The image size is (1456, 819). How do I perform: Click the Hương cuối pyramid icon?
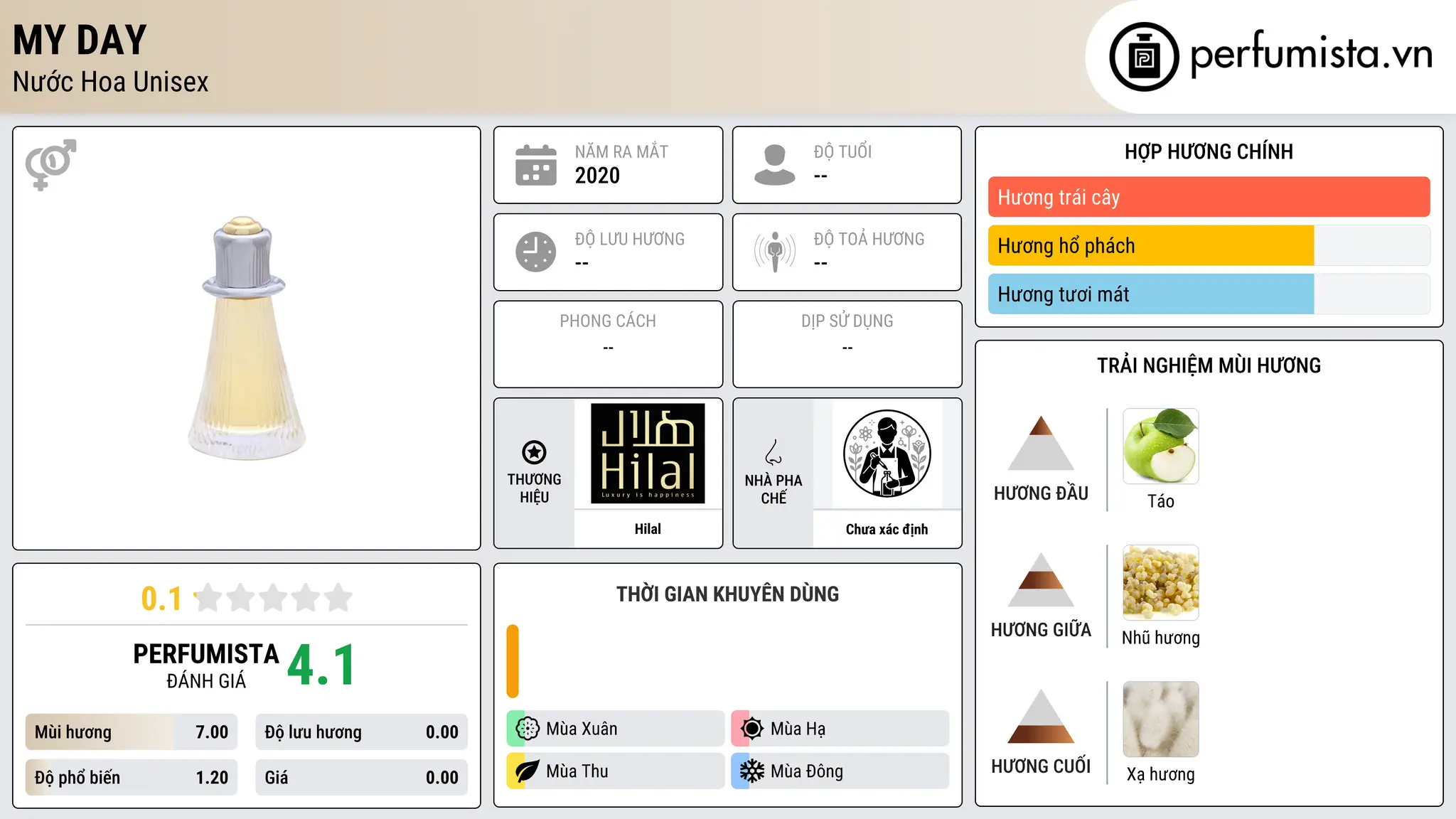(x=1041, y=716)
